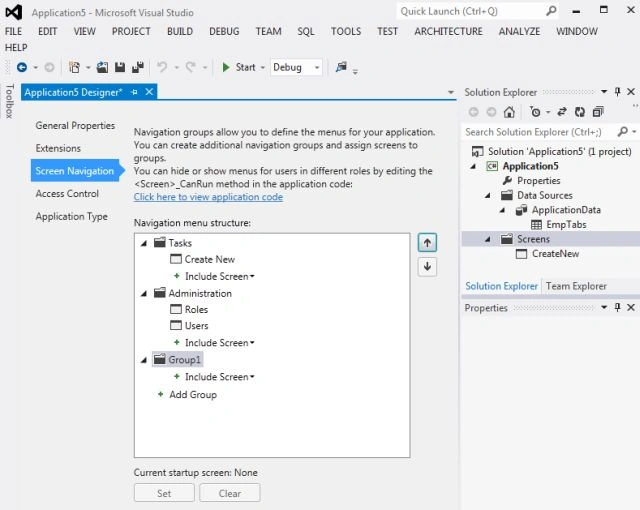Click Collapse All icon in Solution Explorer

(x=598, y=112)
